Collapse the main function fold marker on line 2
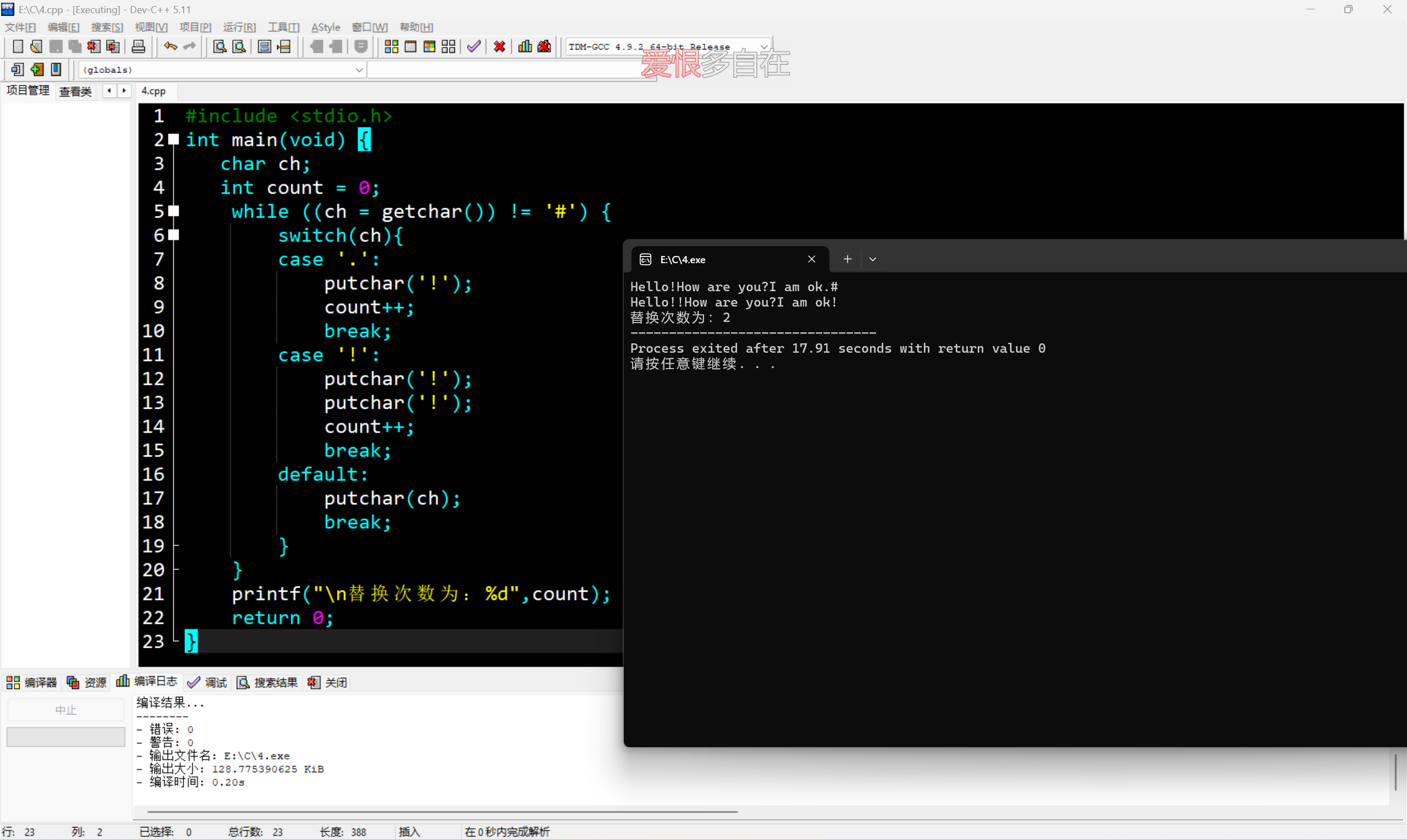1407x840 pixels. pos(174,139)
